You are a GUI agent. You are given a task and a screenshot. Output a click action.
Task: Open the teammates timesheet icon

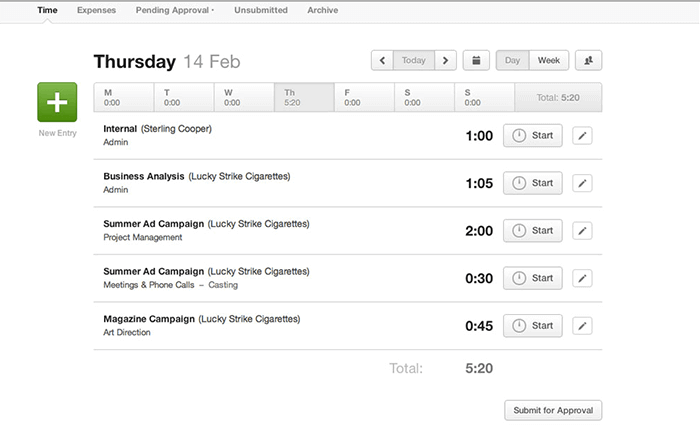tap(589, 61)
